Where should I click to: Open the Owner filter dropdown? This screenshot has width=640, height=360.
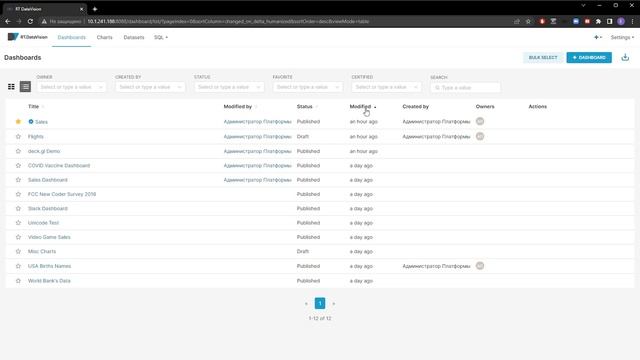coord(71,87)
